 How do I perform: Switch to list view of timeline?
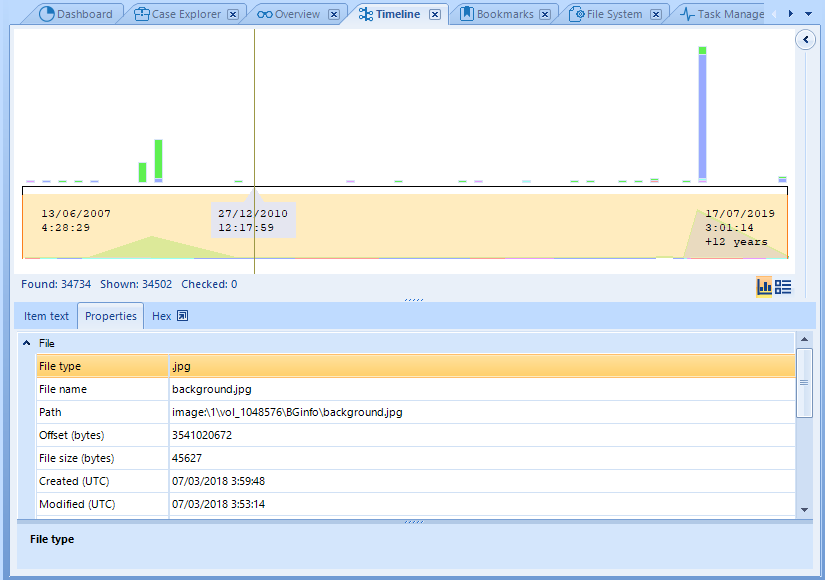point(783,287)
